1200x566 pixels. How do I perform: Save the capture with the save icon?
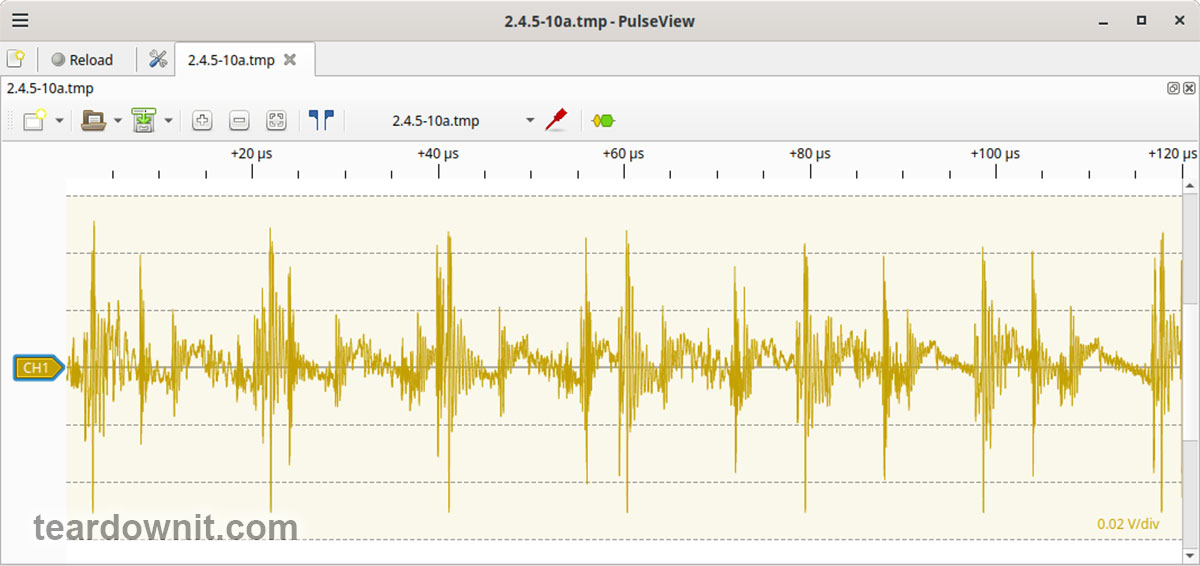(x=144, y=120)
